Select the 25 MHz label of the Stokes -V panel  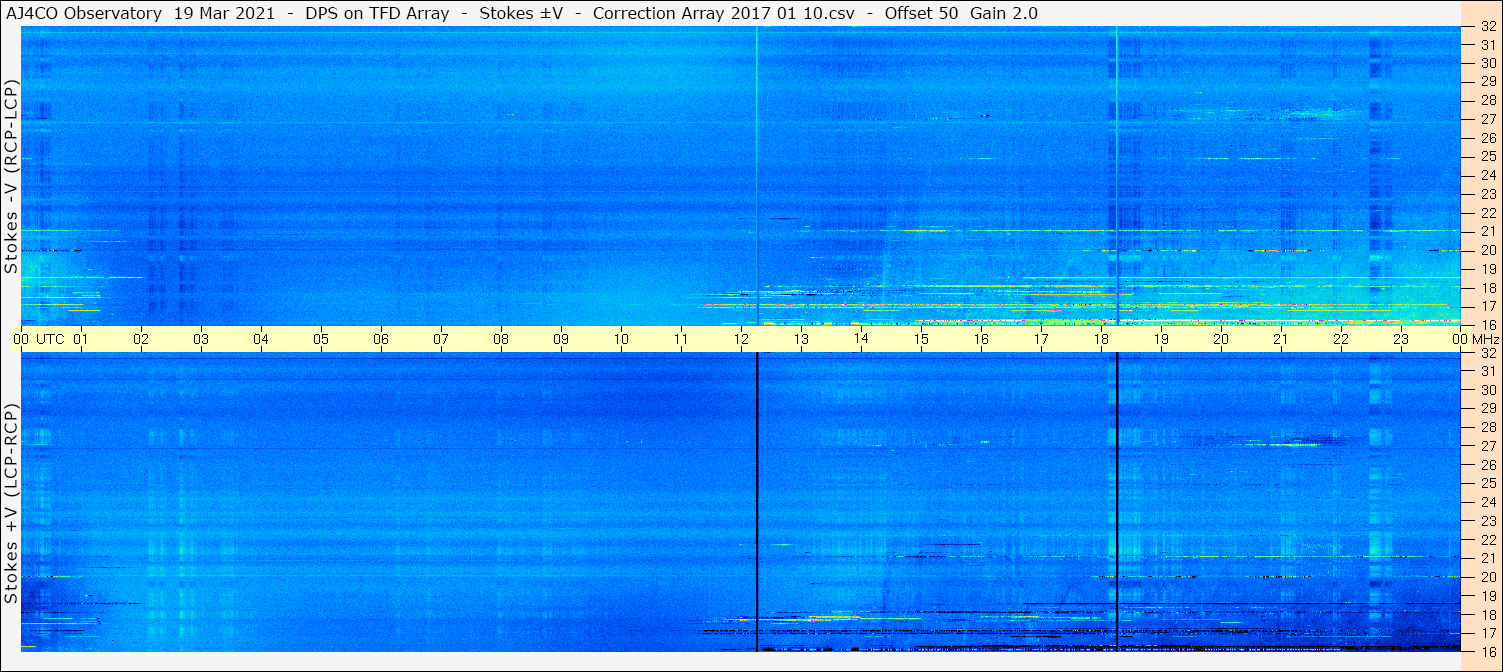tap(1487, 157)
